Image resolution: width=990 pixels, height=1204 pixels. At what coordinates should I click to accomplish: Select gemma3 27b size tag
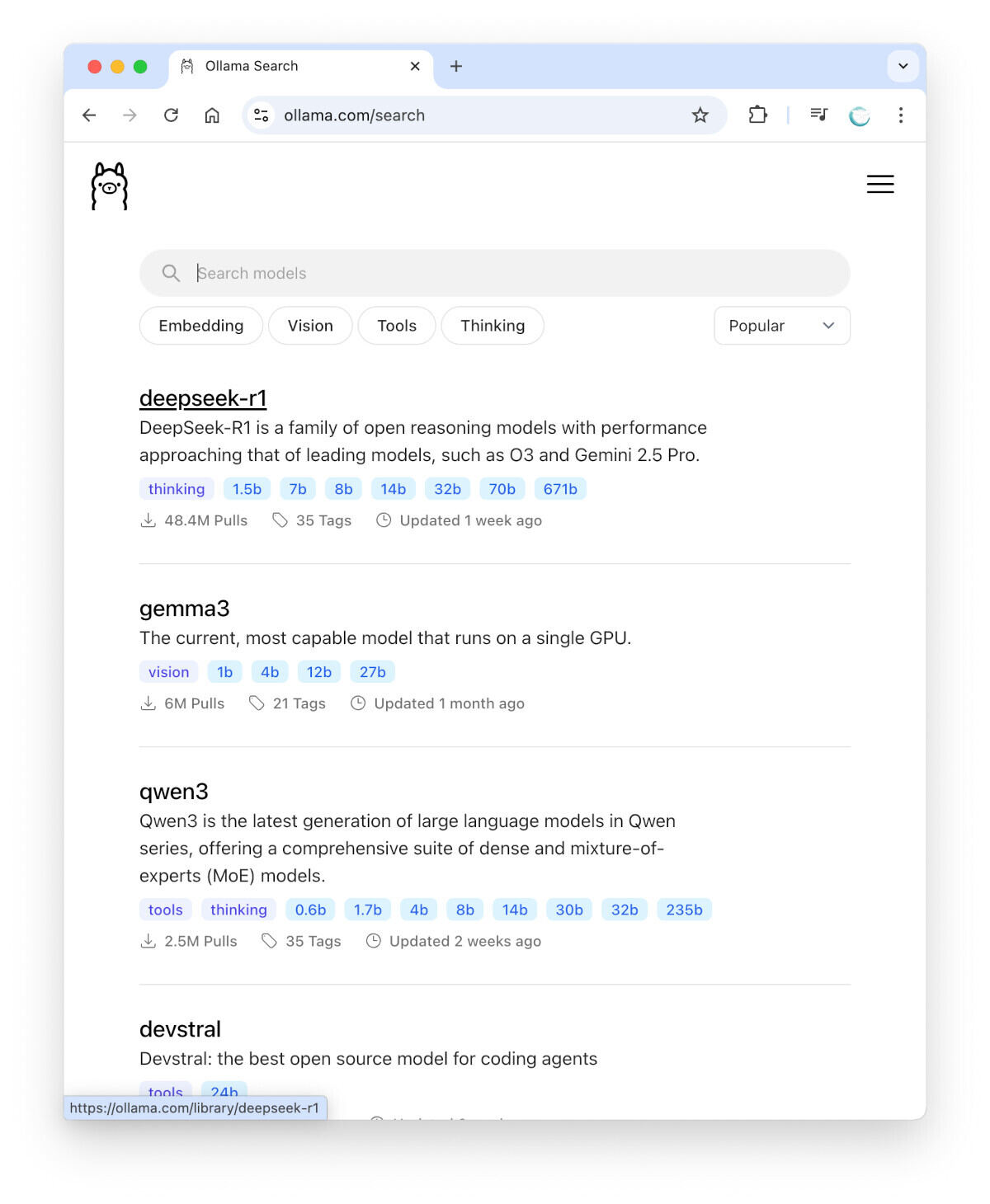pyautogui.click(x=372, y=672)
